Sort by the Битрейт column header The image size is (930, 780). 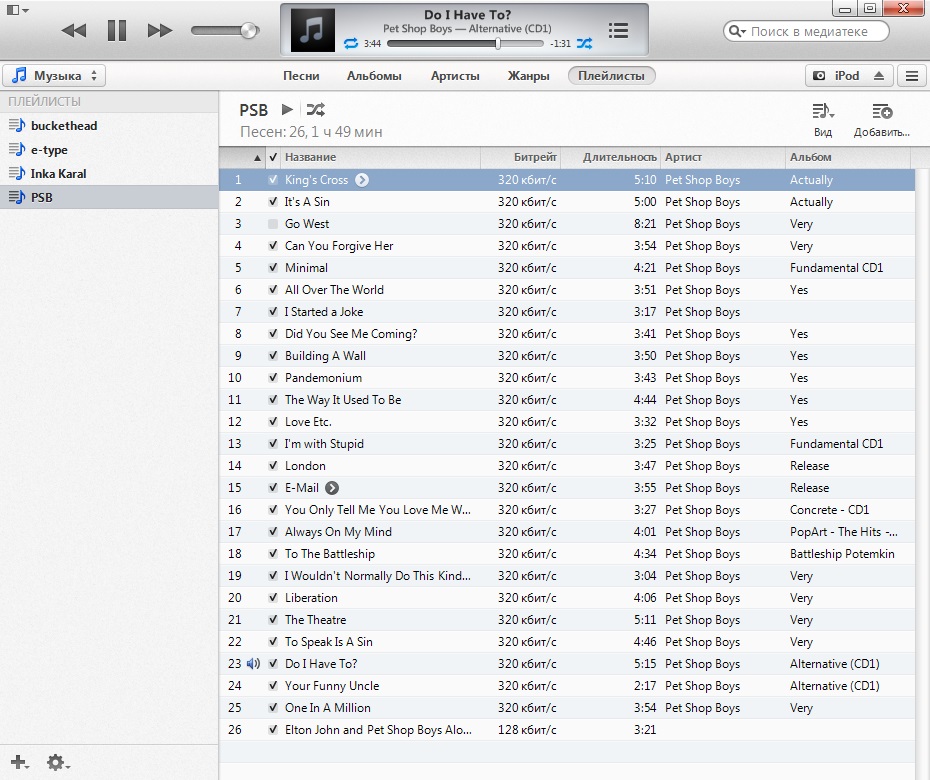521,157
